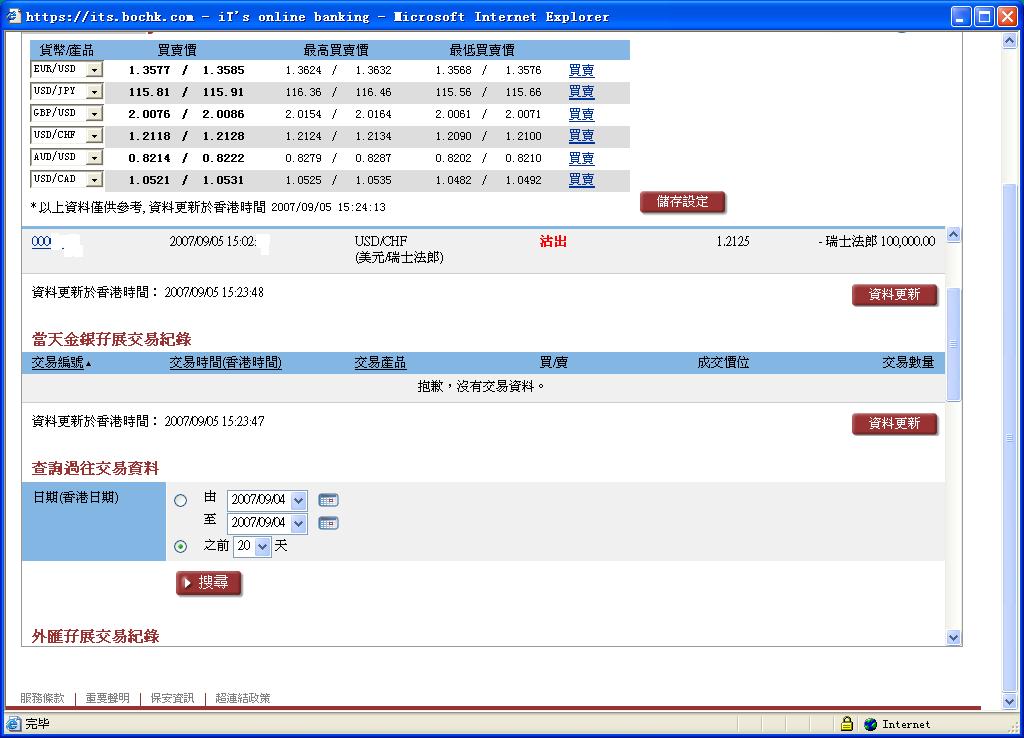Click 成交價位 column header
Screen dimensions: 1024x738
[723, 362]
